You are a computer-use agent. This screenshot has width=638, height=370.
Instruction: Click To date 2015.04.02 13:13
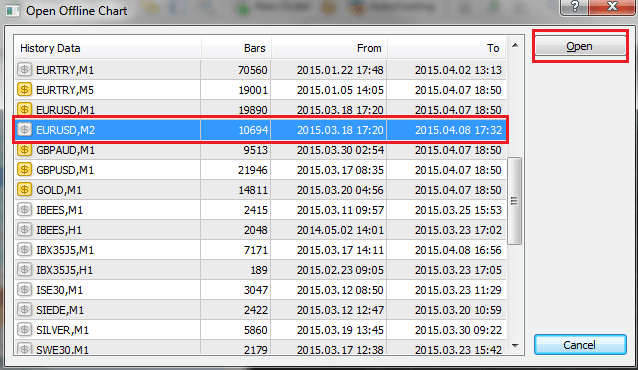[x=458, y=70]
